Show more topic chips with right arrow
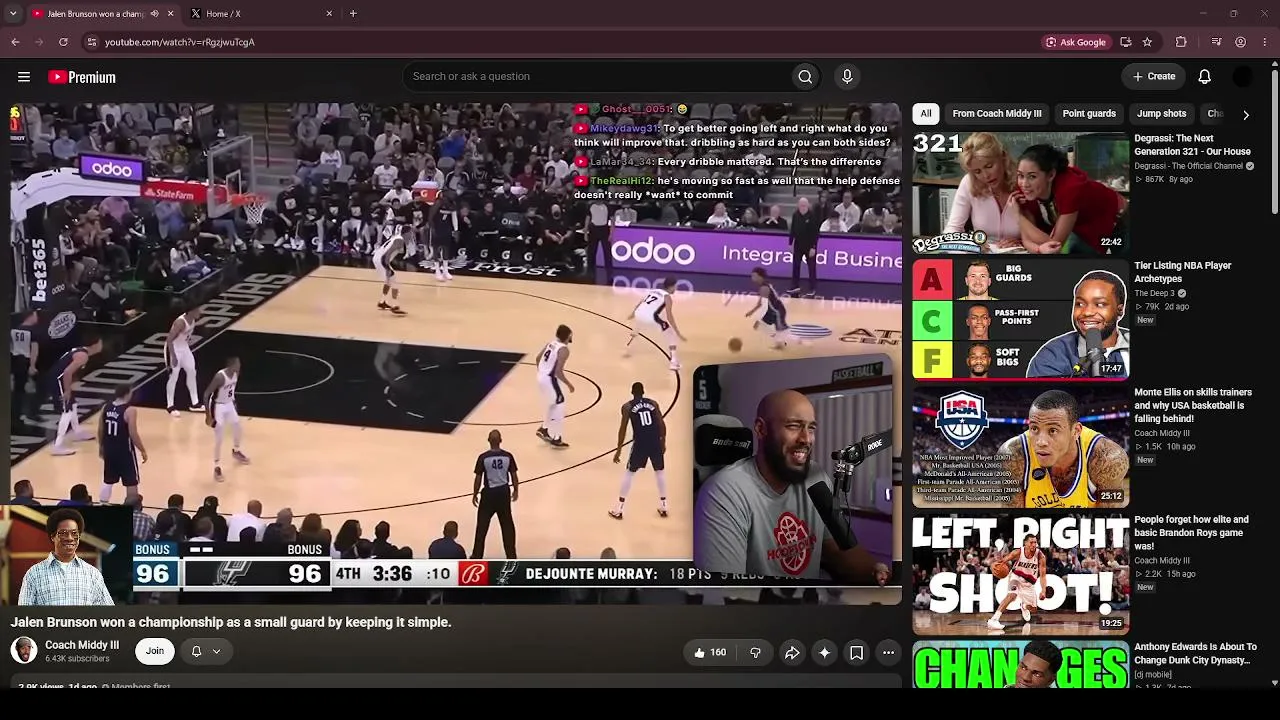Screen dimensions: 1280x720 point(1246,115)
